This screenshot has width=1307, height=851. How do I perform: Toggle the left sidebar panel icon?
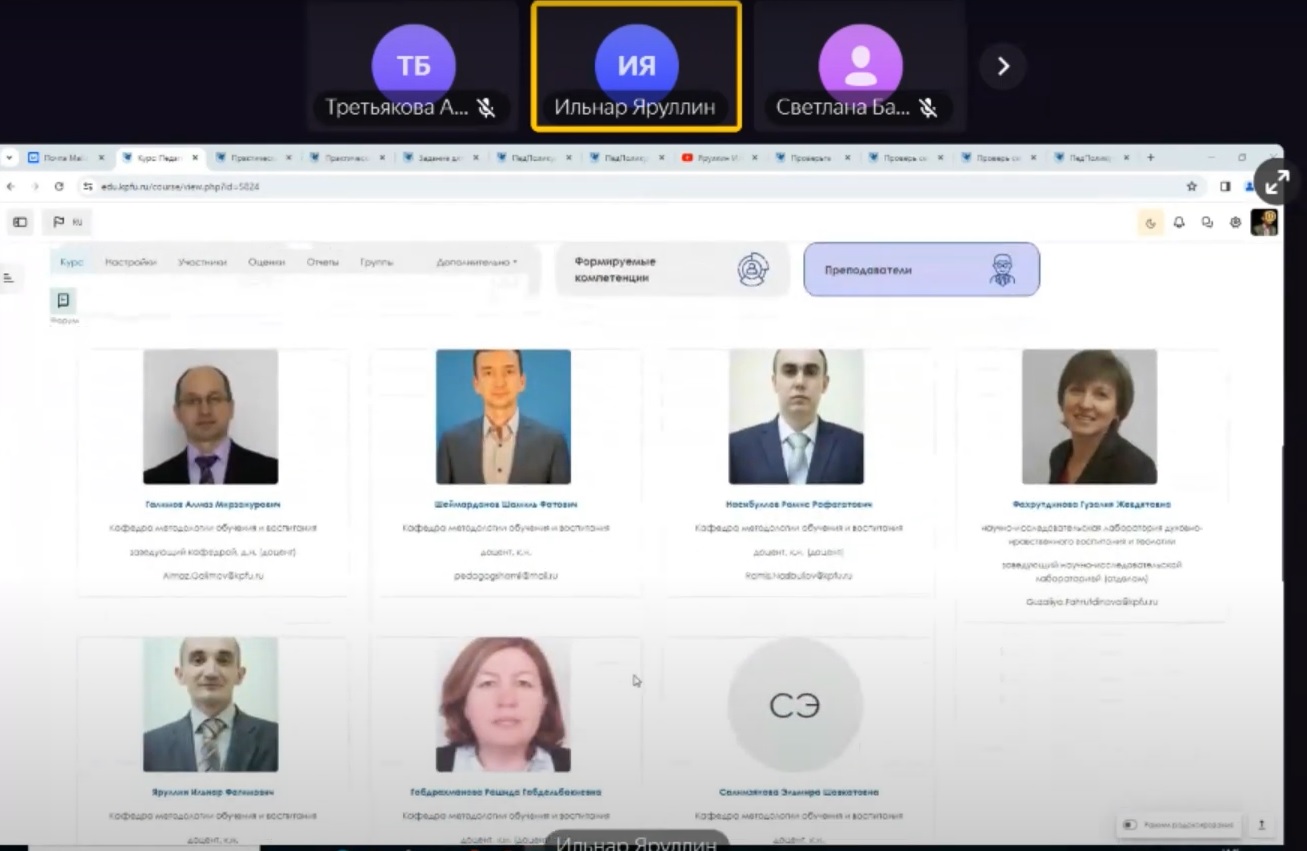click(20, 222)
